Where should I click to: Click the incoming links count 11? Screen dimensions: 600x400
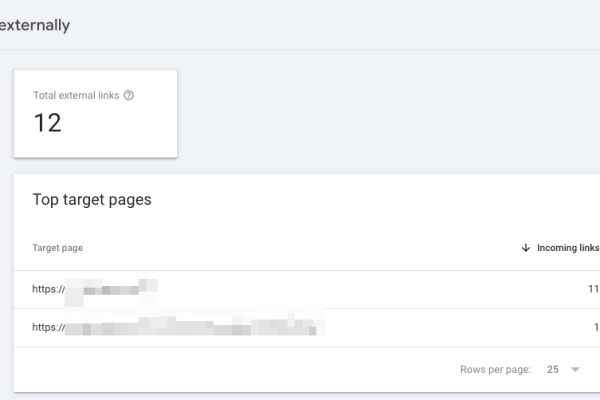coord(593,289)
